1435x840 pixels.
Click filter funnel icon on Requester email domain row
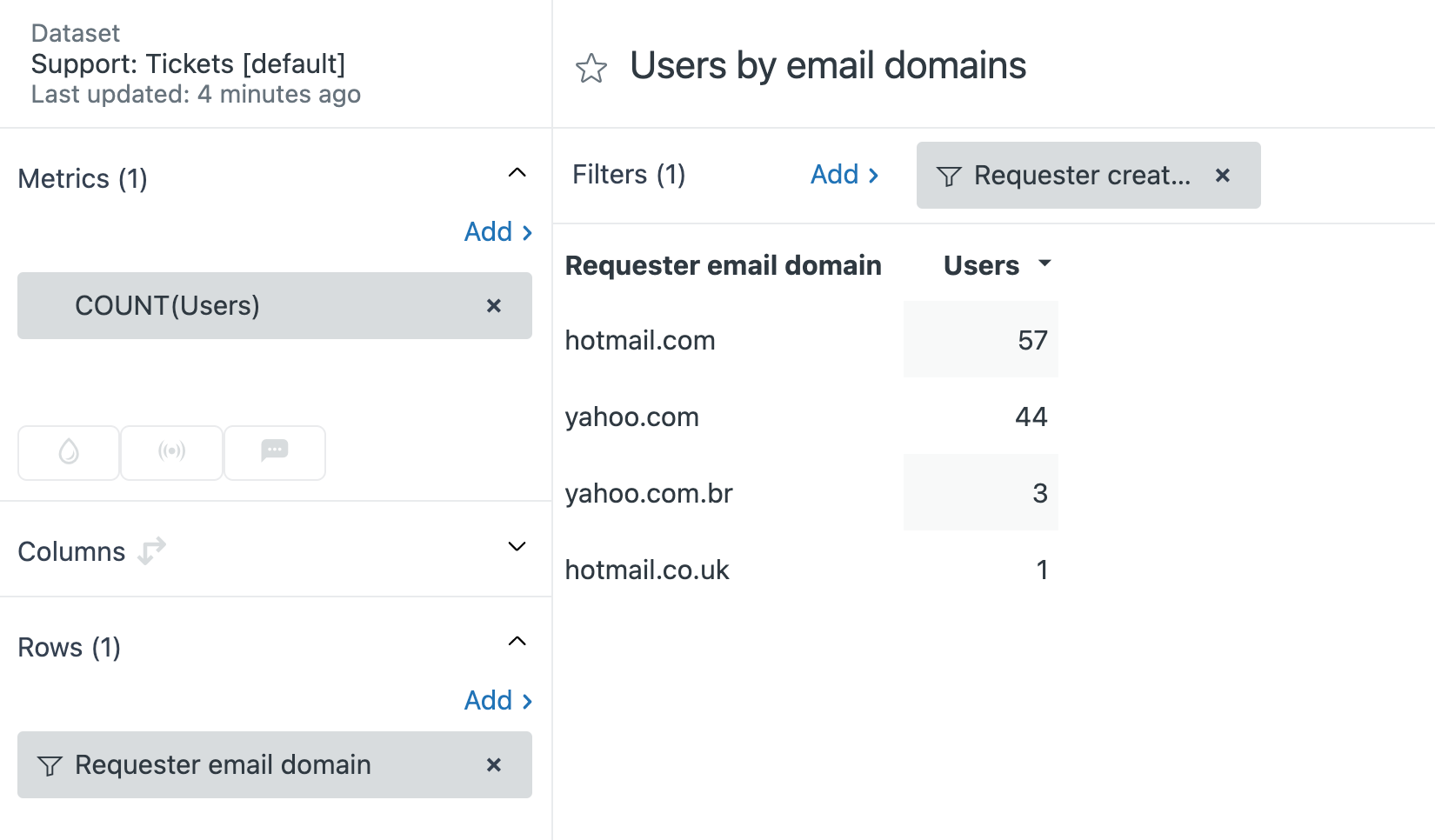coord(50,765)
